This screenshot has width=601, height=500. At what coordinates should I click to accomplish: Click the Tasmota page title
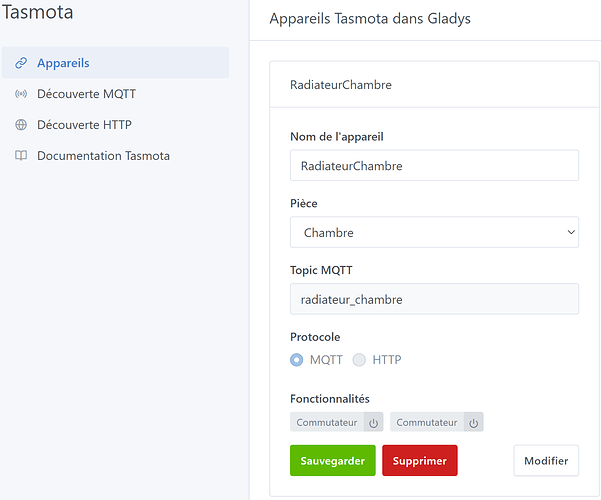tap(38, 12)
